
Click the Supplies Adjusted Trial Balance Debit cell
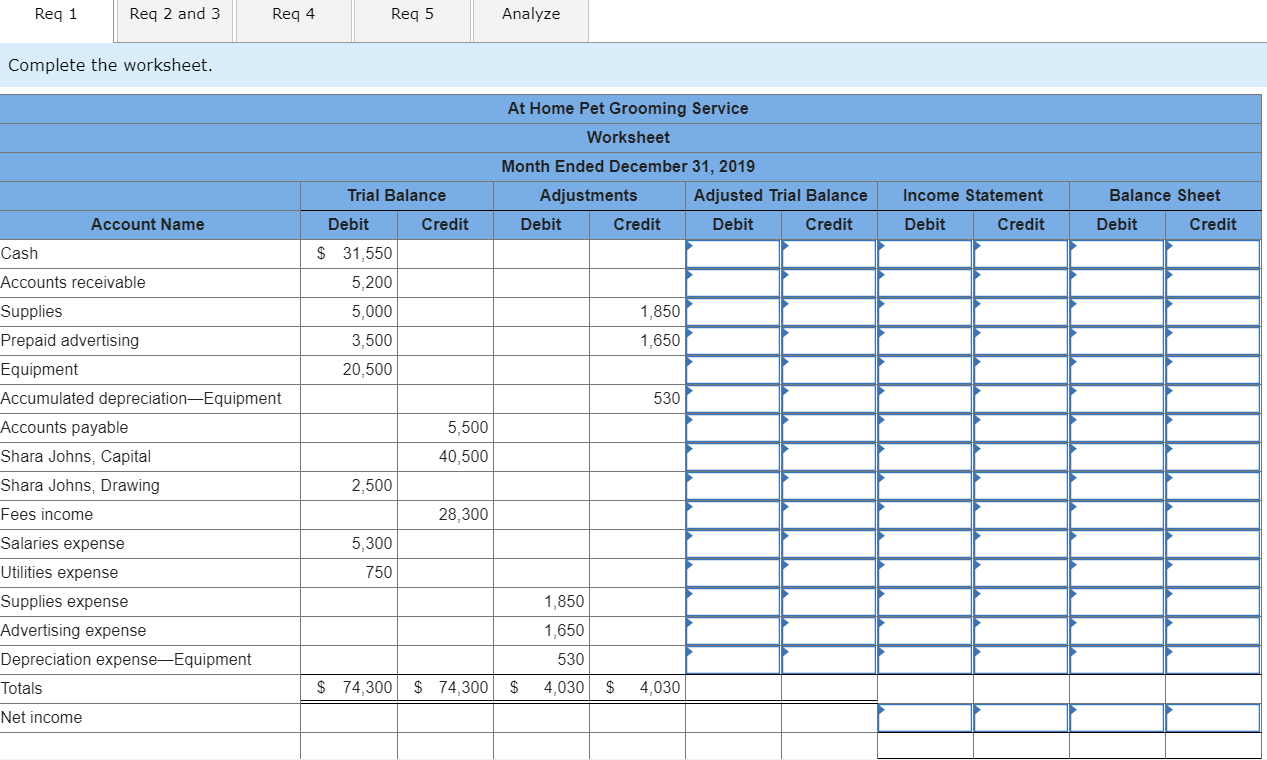pos(732,311)
